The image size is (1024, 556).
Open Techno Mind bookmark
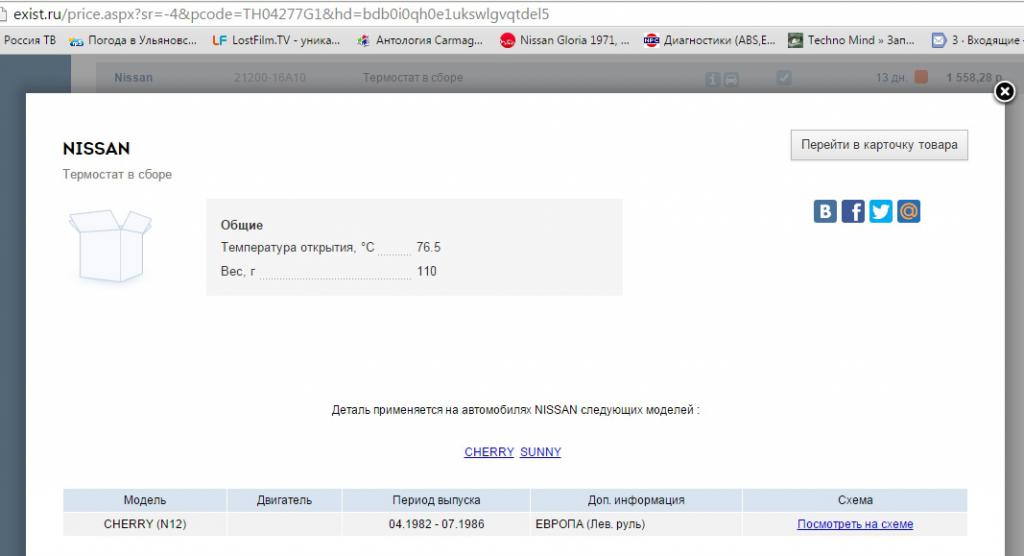point(851,41)
